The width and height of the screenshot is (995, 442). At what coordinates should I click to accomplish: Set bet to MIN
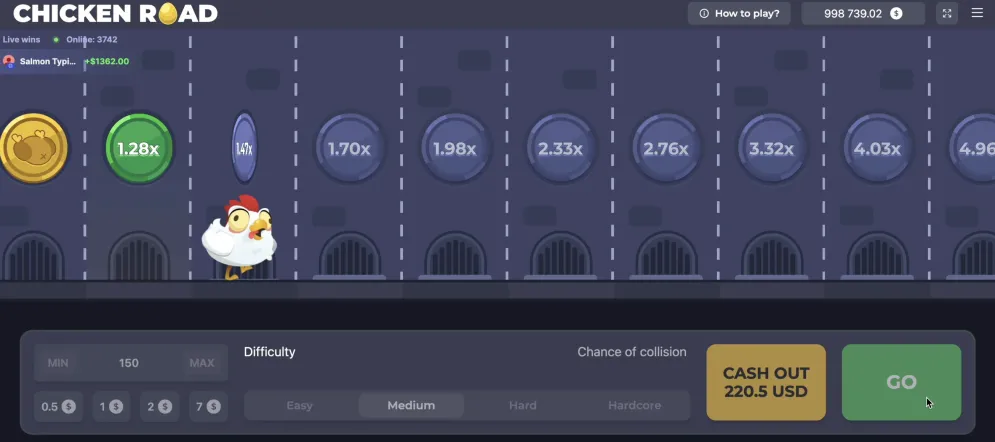(x=58, y=363)
